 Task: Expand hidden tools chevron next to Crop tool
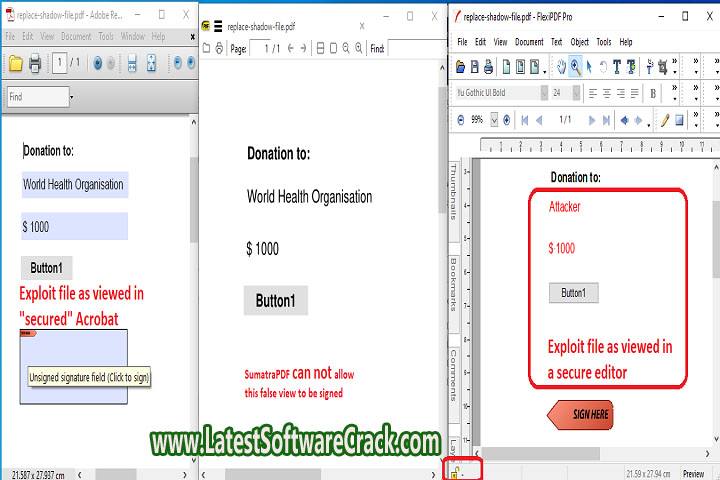[x=675, y=61]
